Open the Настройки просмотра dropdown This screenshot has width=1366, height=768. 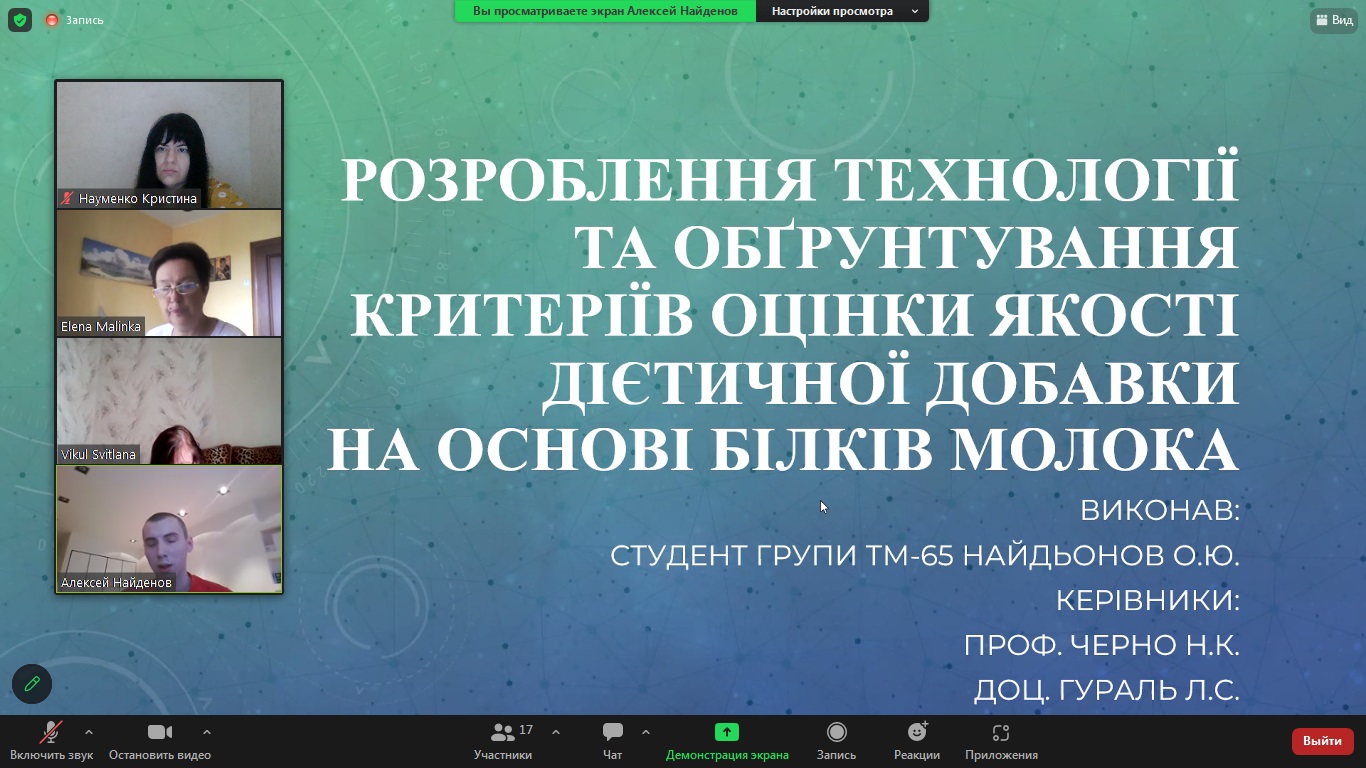tap(843, 11)
